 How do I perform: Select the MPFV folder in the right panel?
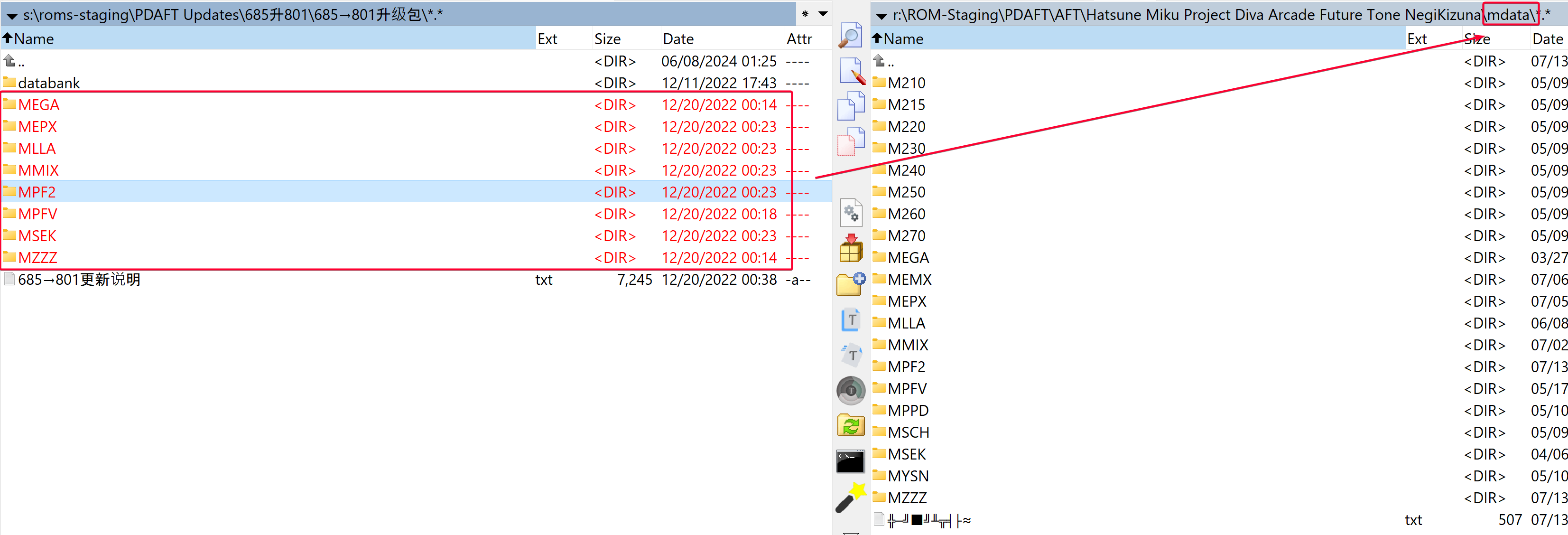coord(1219,389)
